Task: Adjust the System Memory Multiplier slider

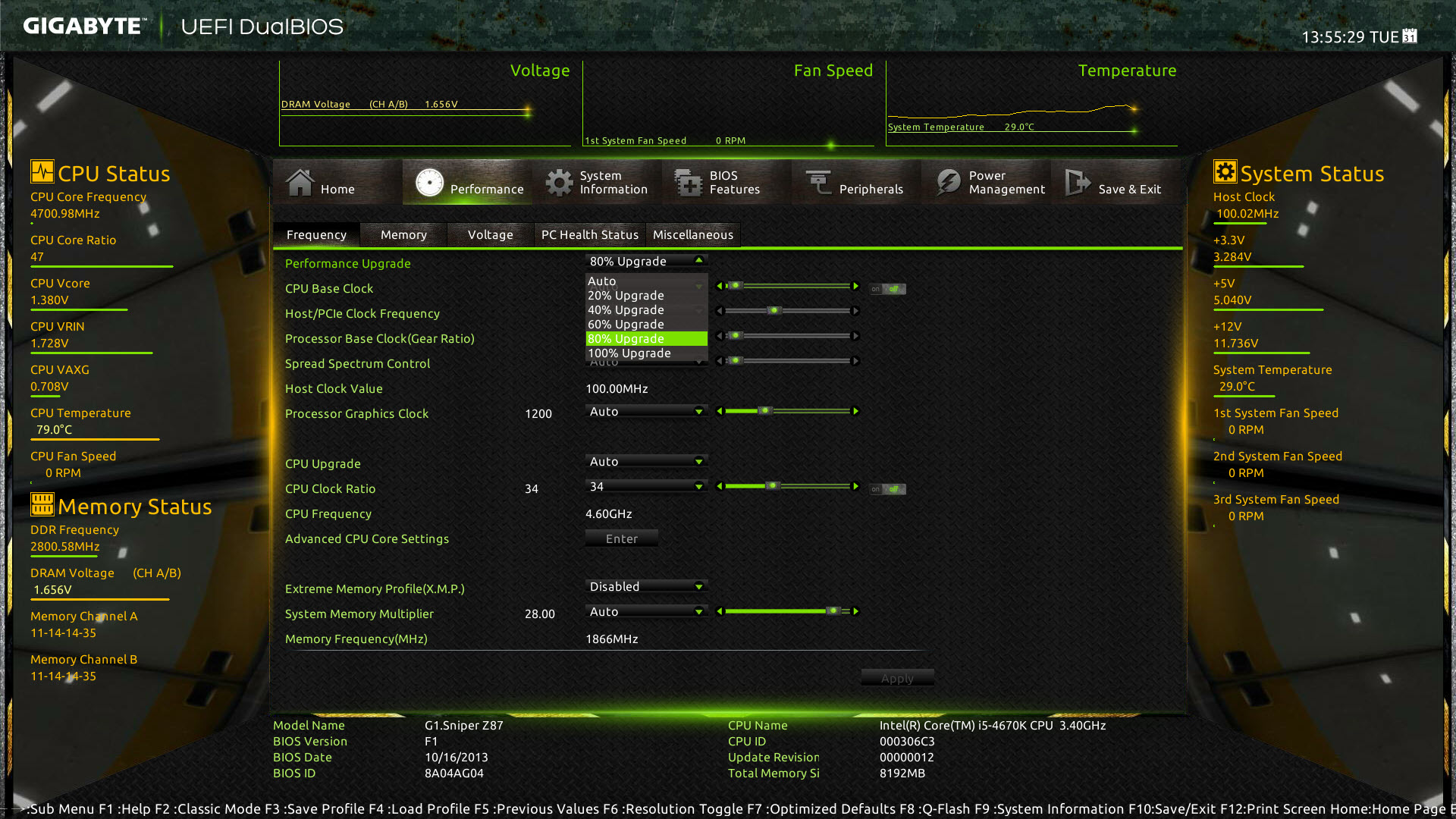Action: click(x=787, y=611)
